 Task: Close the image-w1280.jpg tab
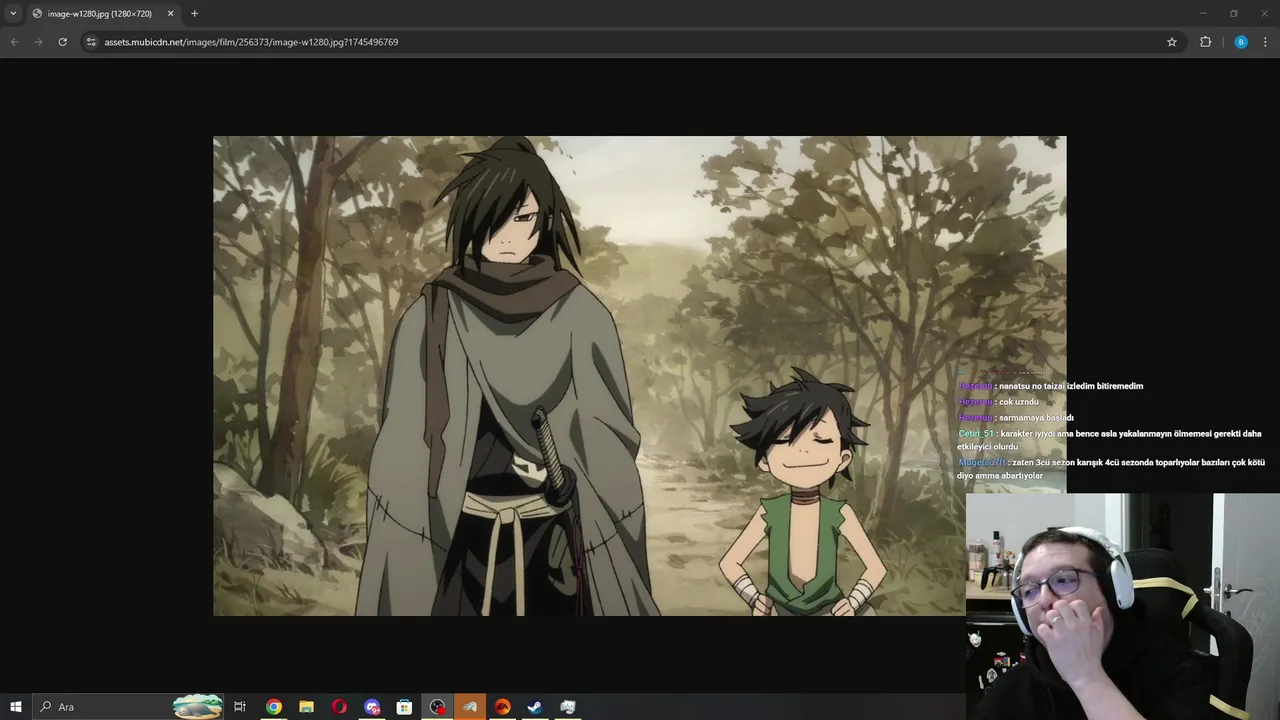[x=170, y=13]
